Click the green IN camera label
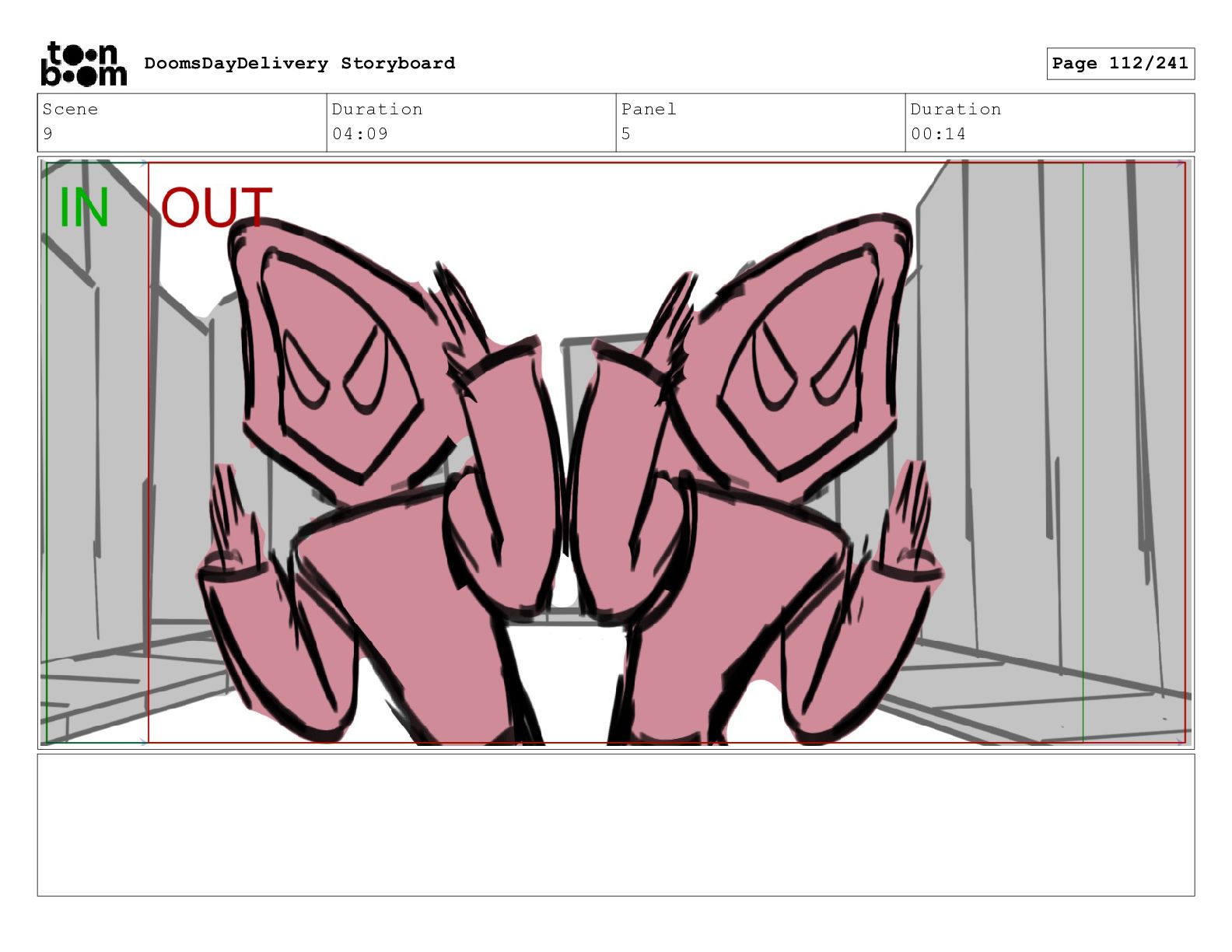1232x952 pixels. click(x=84, y=208)
